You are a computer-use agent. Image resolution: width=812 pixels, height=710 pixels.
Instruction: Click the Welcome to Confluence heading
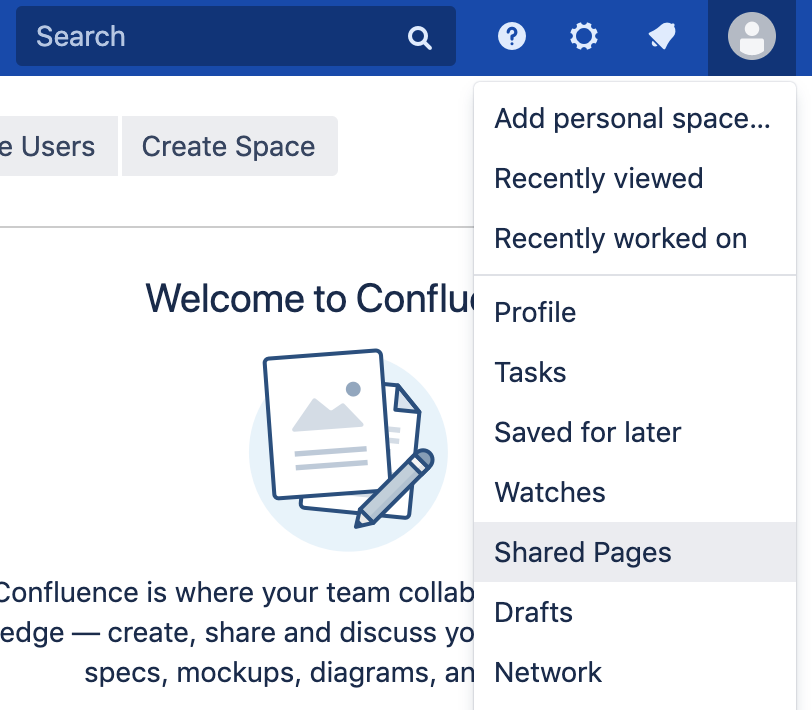click(x=310, y=299)
